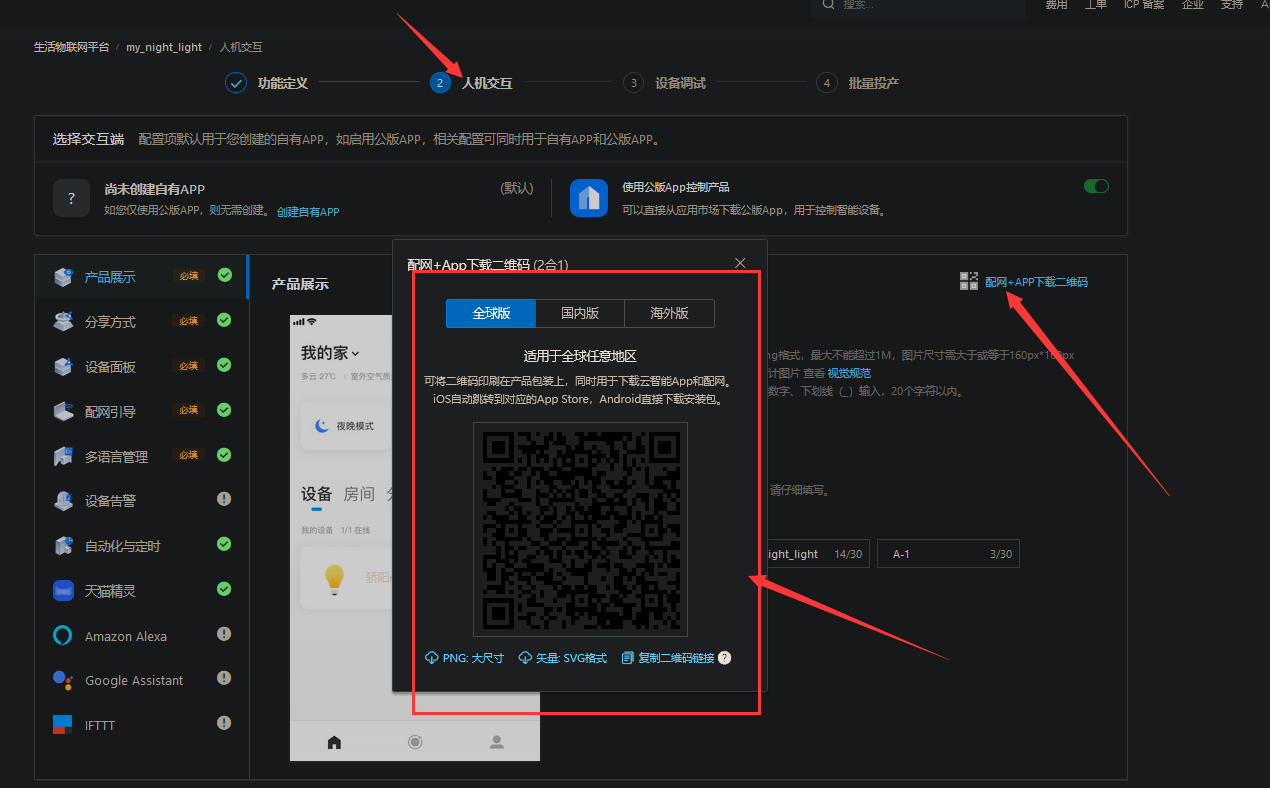Click the warning status icon for Google Assistant
The image size is (1270, 788).
pyautogui.click(x=224, y=678)
